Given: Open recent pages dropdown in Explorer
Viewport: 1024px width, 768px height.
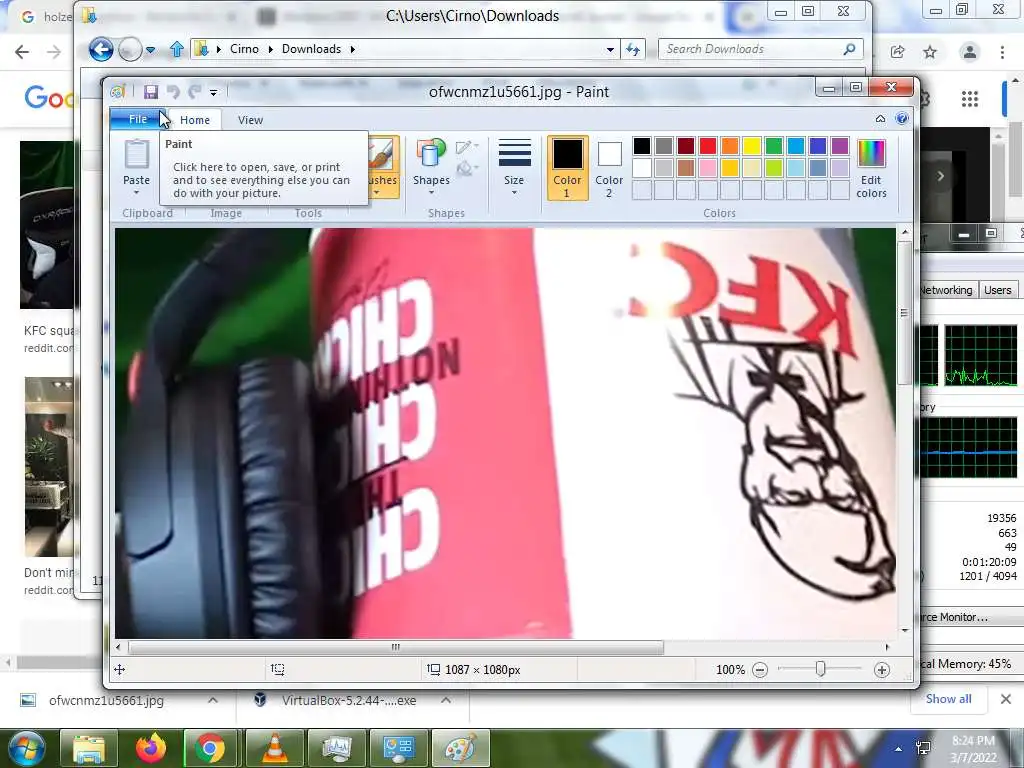Looking at the screenshot, I should [x=151, y=50].
